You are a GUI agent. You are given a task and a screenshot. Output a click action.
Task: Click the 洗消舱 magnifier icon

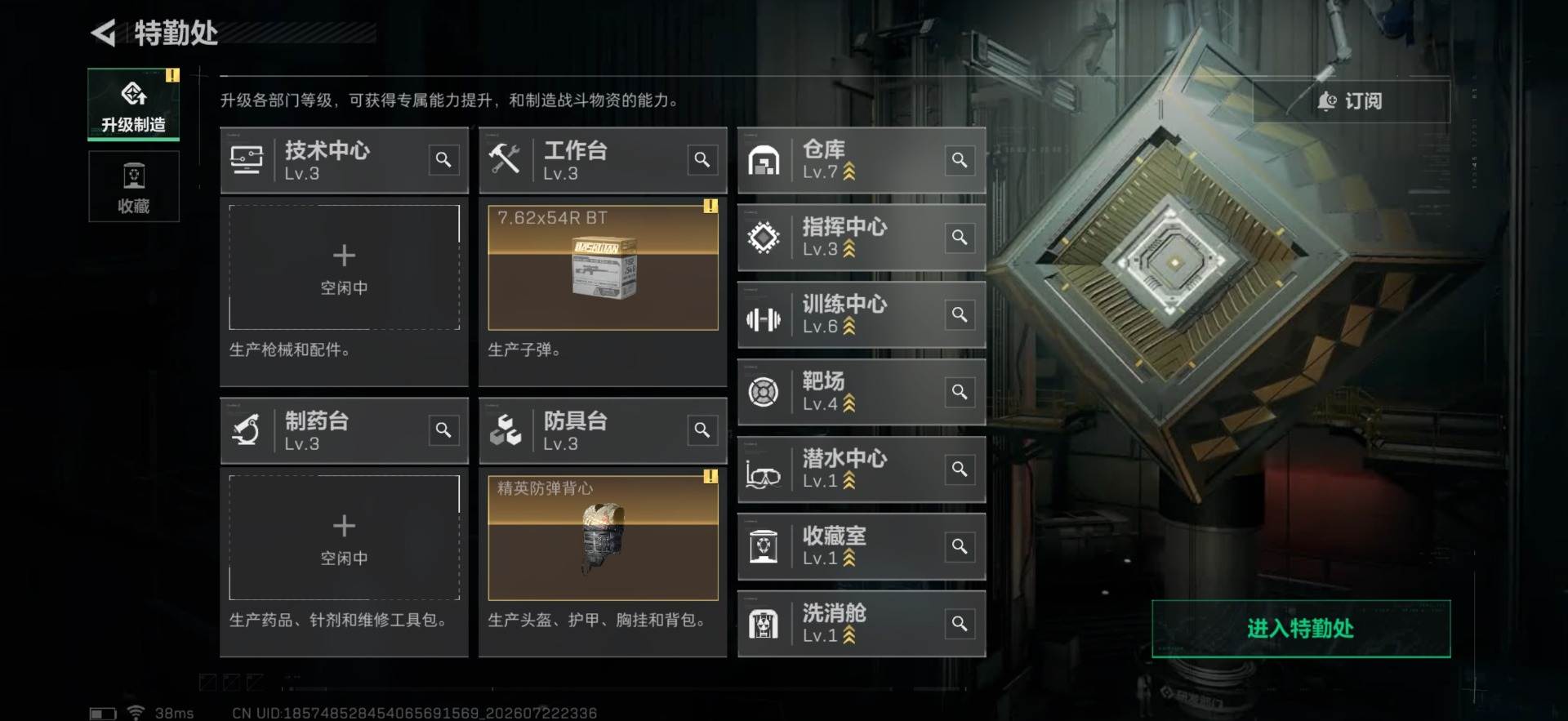click(x=960, y=623)
